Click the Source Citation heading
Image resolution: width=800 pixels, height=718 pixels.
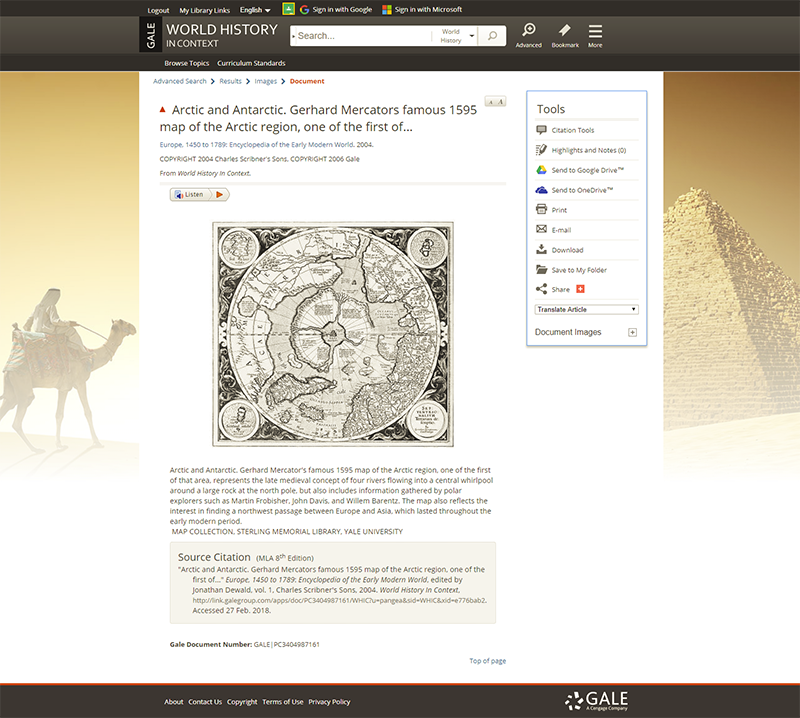(x=214, y=557)
